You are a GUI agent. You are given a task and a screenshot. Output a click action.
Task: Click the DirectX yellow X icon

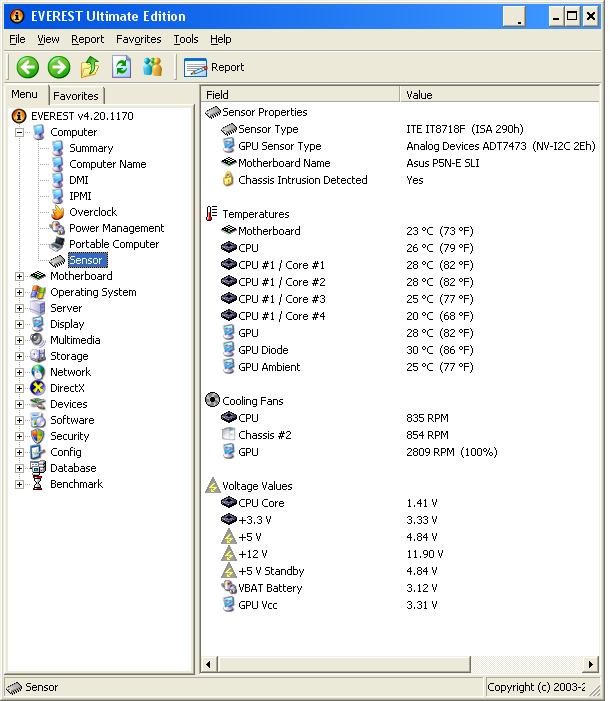(x=38, y=388)
